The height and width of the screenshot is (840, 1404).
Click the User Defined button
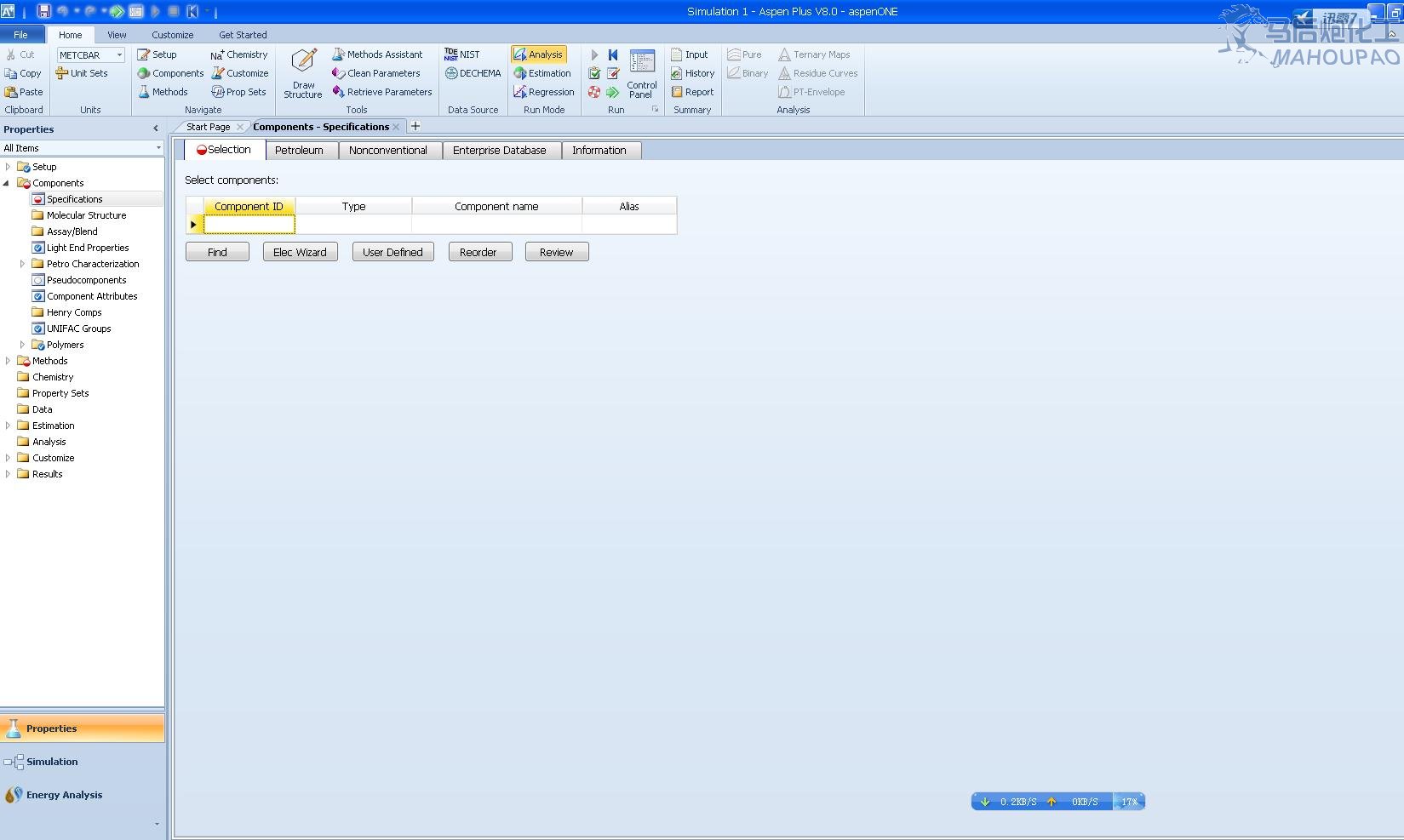point(393,252)
